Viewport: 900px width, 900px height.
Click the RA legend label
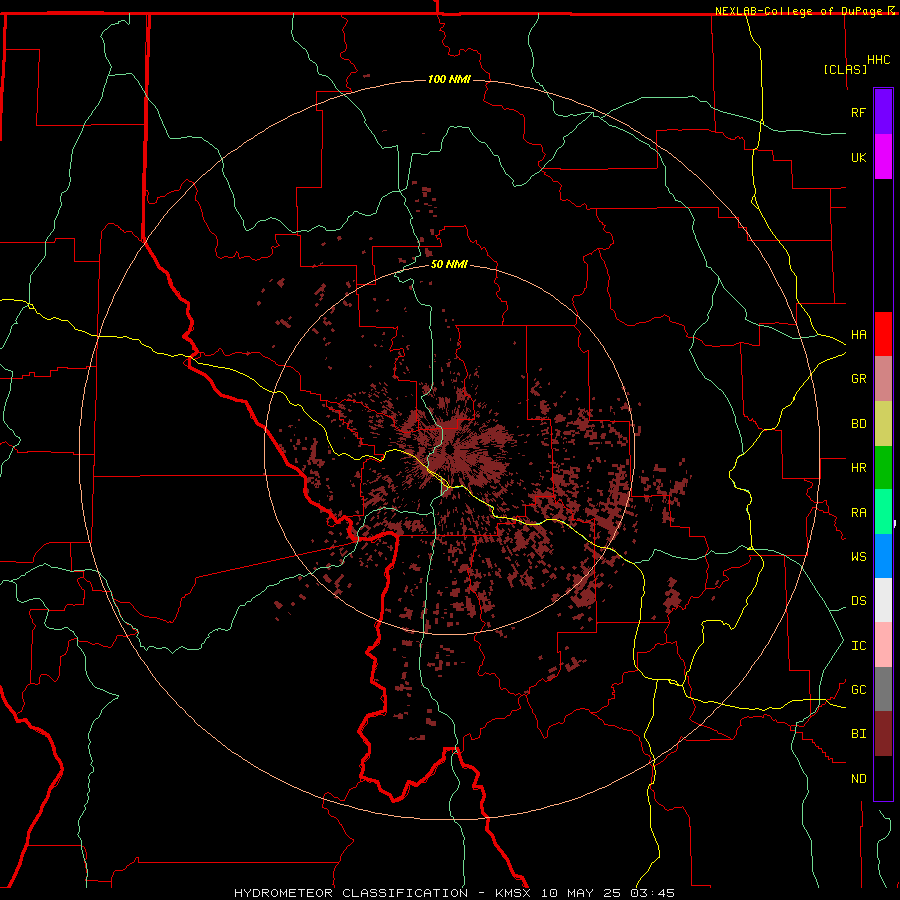click(858, 513)
